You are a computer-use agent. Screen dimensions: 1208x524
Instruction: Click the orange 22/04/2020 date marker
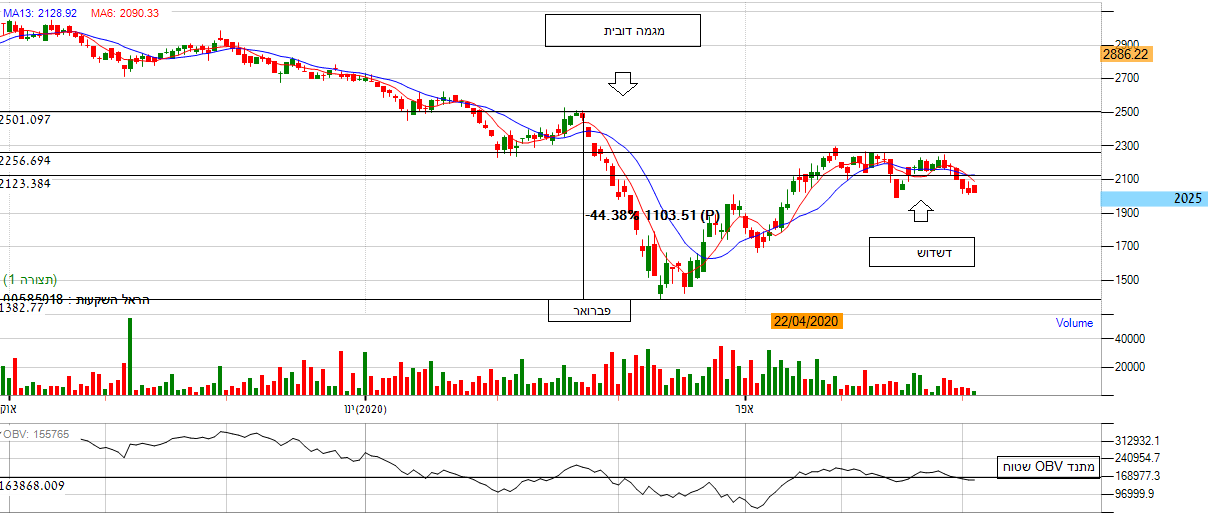805,321
